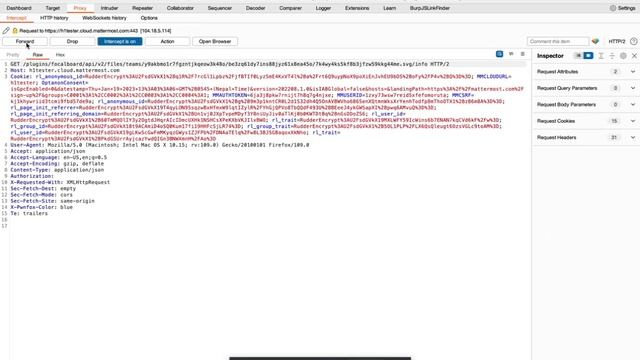This screenshot has height=360, width=640.
Task: Click the Inspector panel title
Action: (550, 56)
